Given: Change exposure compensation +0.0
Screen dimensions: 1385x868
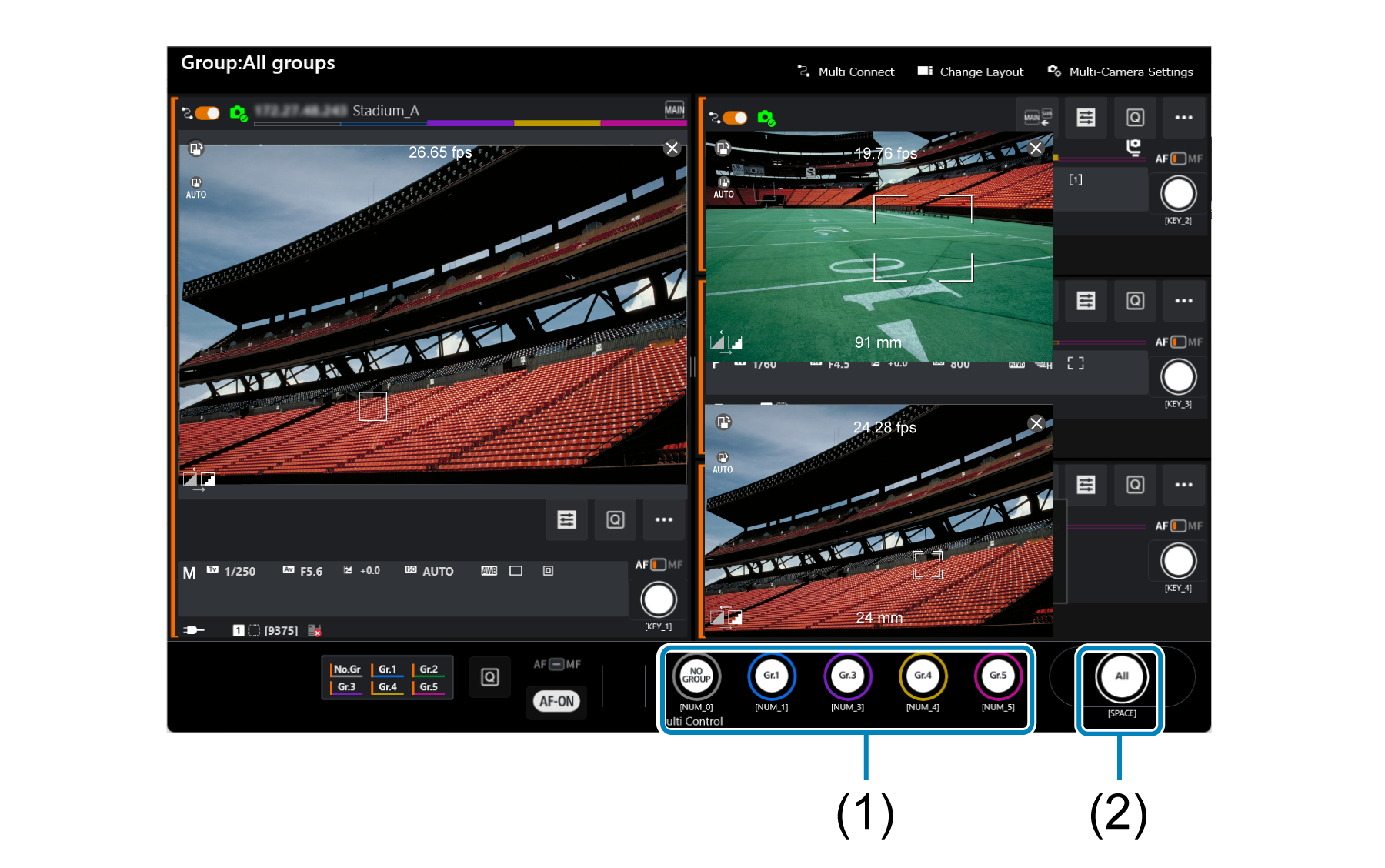Looking at the screenshot, I should (362, 570).
